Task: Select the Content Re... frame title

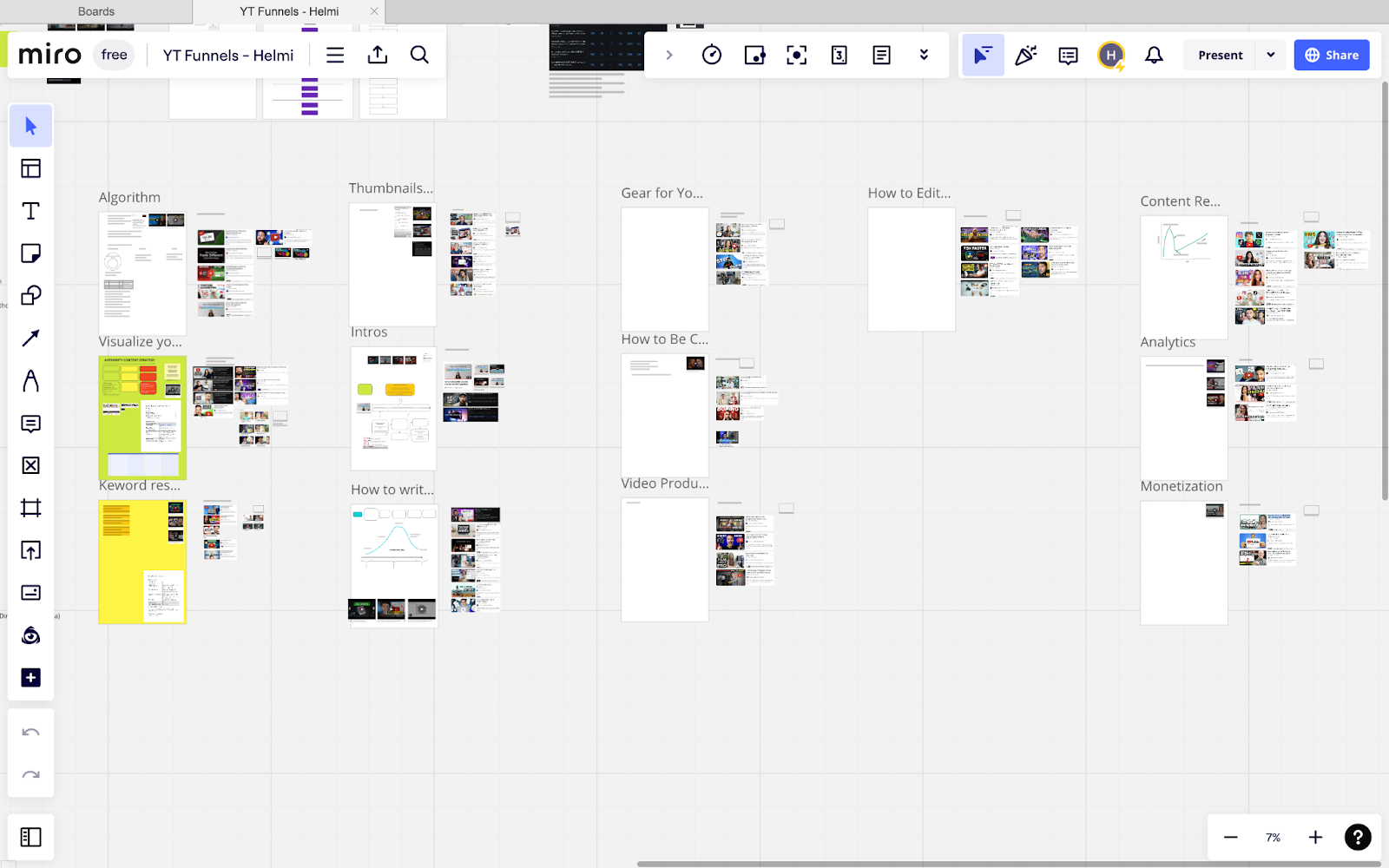Action: [1181, 201]
